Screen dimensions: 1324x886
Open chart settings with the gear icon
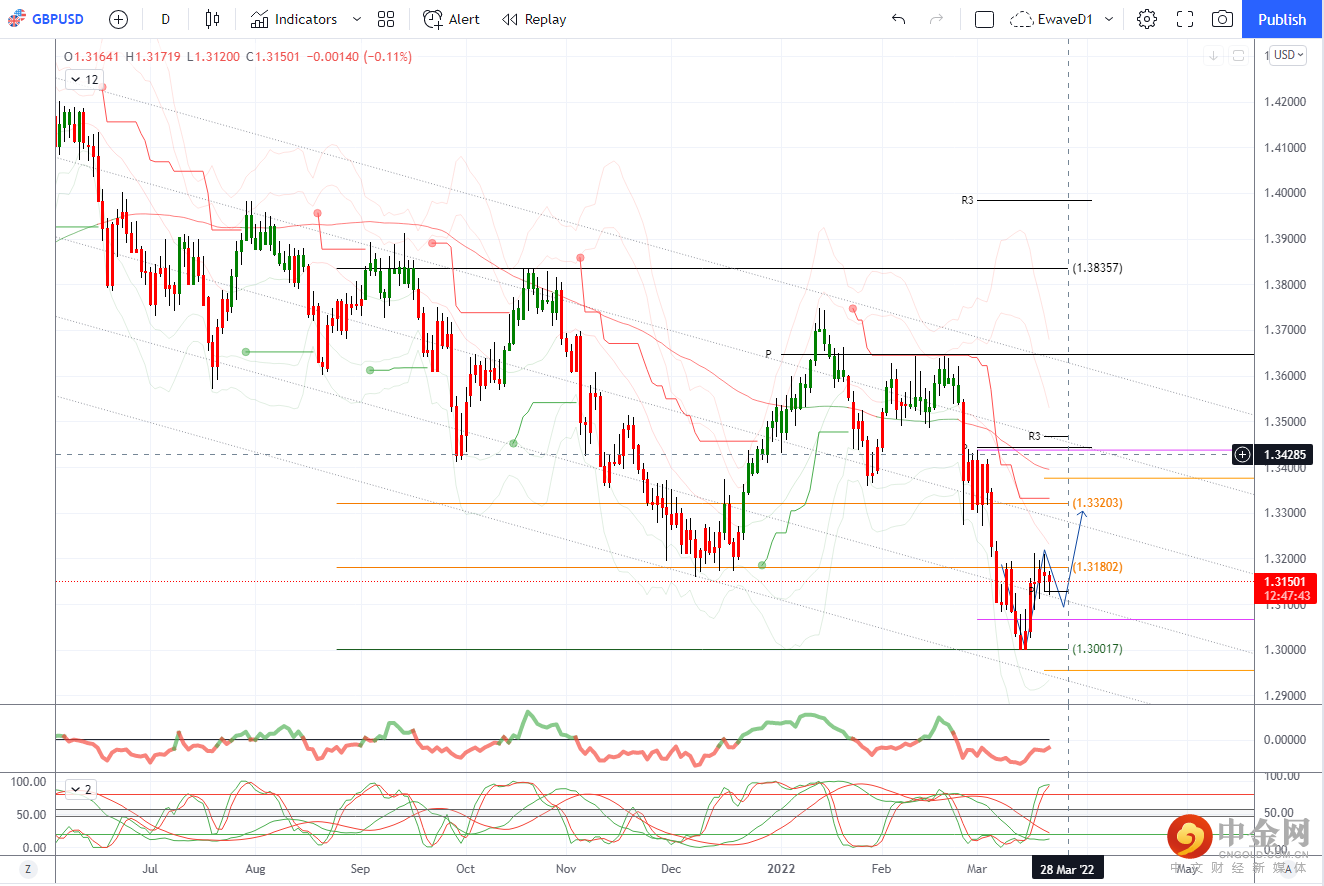click(1147, 19)
